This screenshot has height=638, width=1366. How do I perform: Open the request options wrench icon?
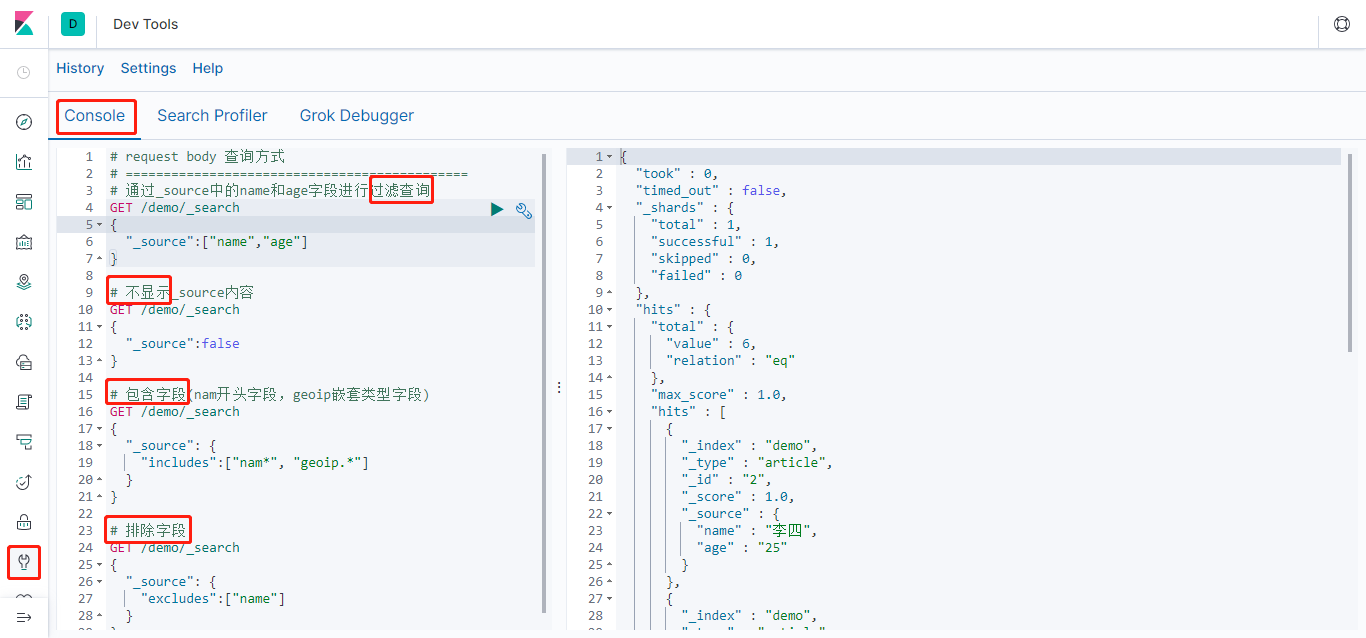[524, 210]
